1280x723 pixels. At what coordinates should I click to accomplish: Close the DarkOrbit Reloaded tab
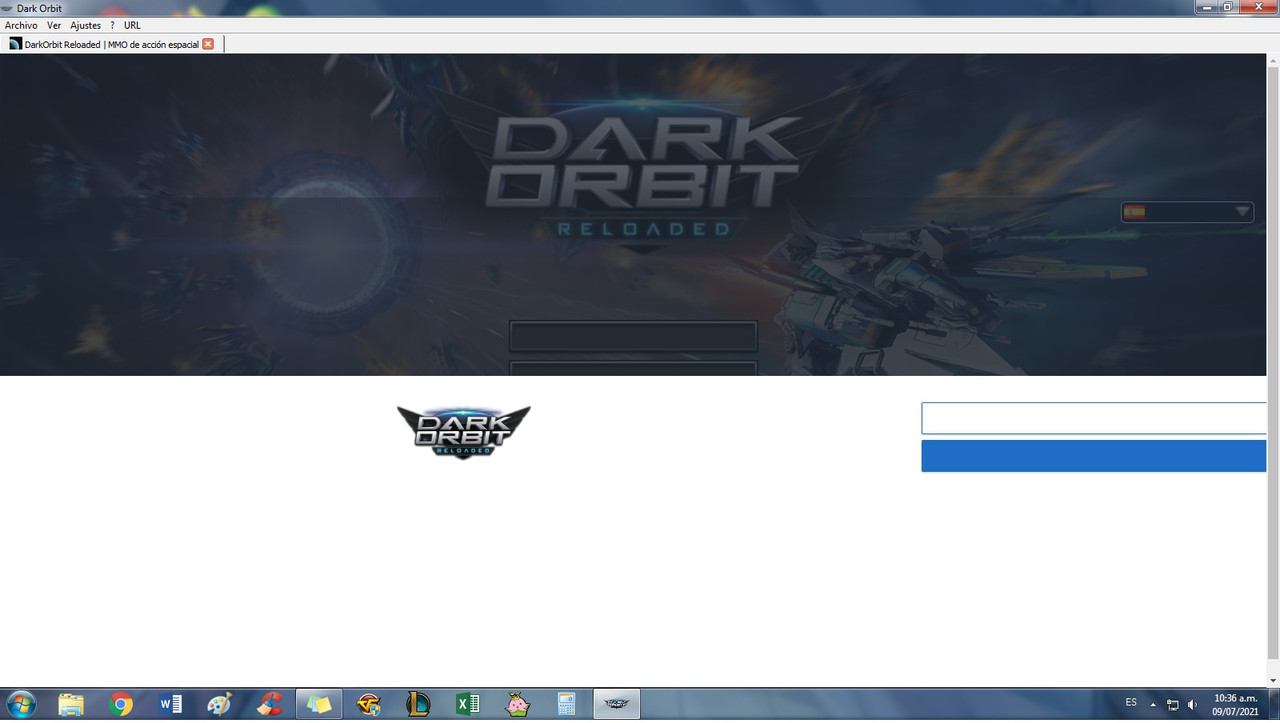(208, 44)
